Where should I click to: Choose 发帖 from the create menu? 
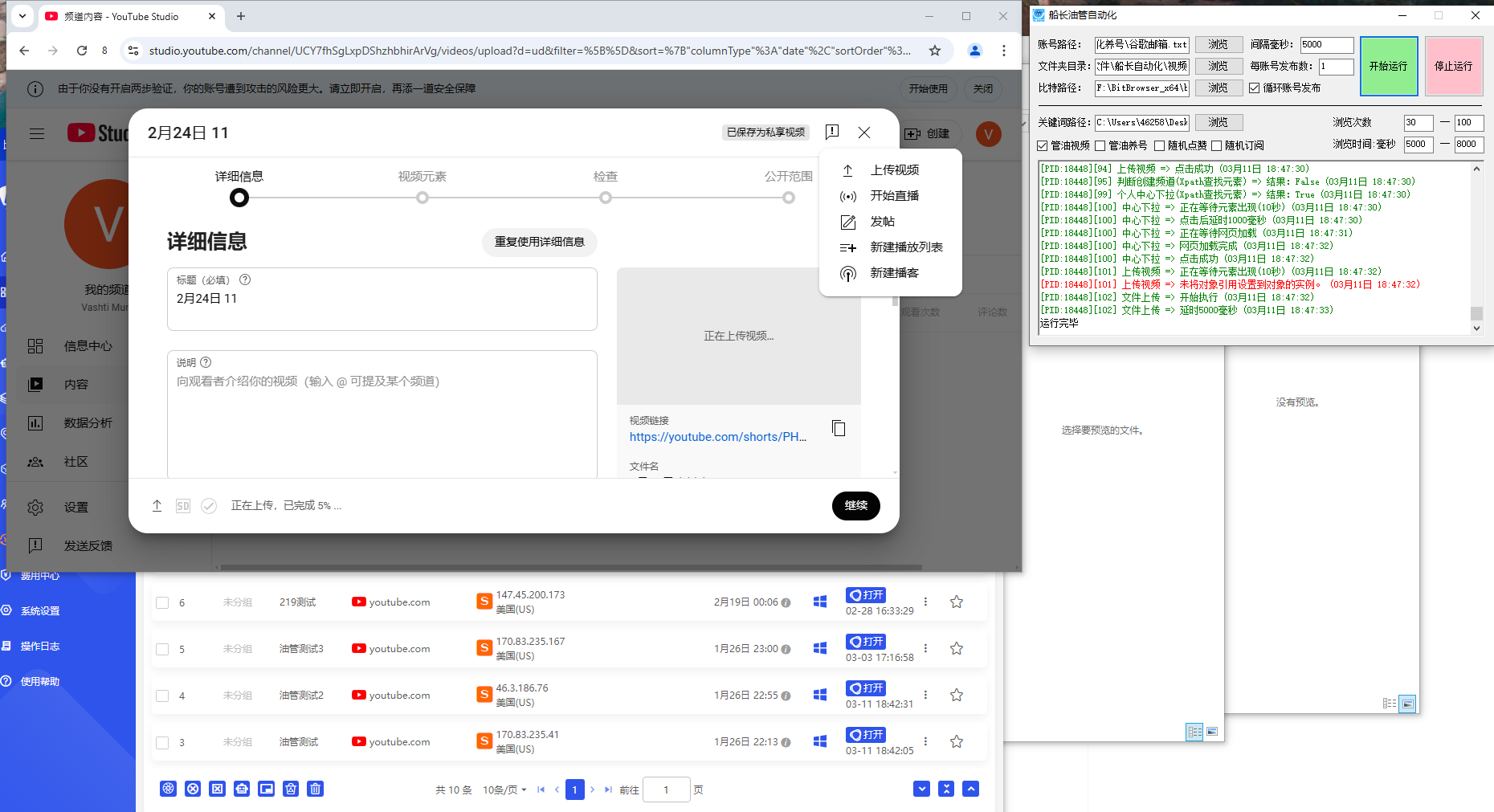point(891,222)
